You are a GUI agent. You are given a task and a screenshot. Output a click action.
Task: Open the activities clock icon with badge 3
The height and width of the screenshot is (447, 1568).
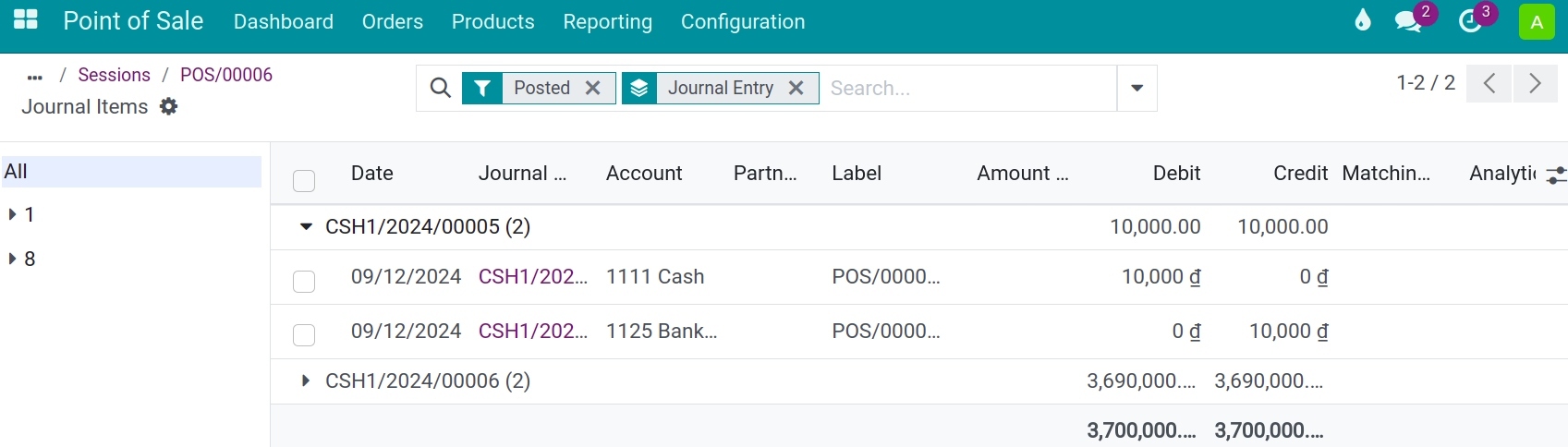1470,21
